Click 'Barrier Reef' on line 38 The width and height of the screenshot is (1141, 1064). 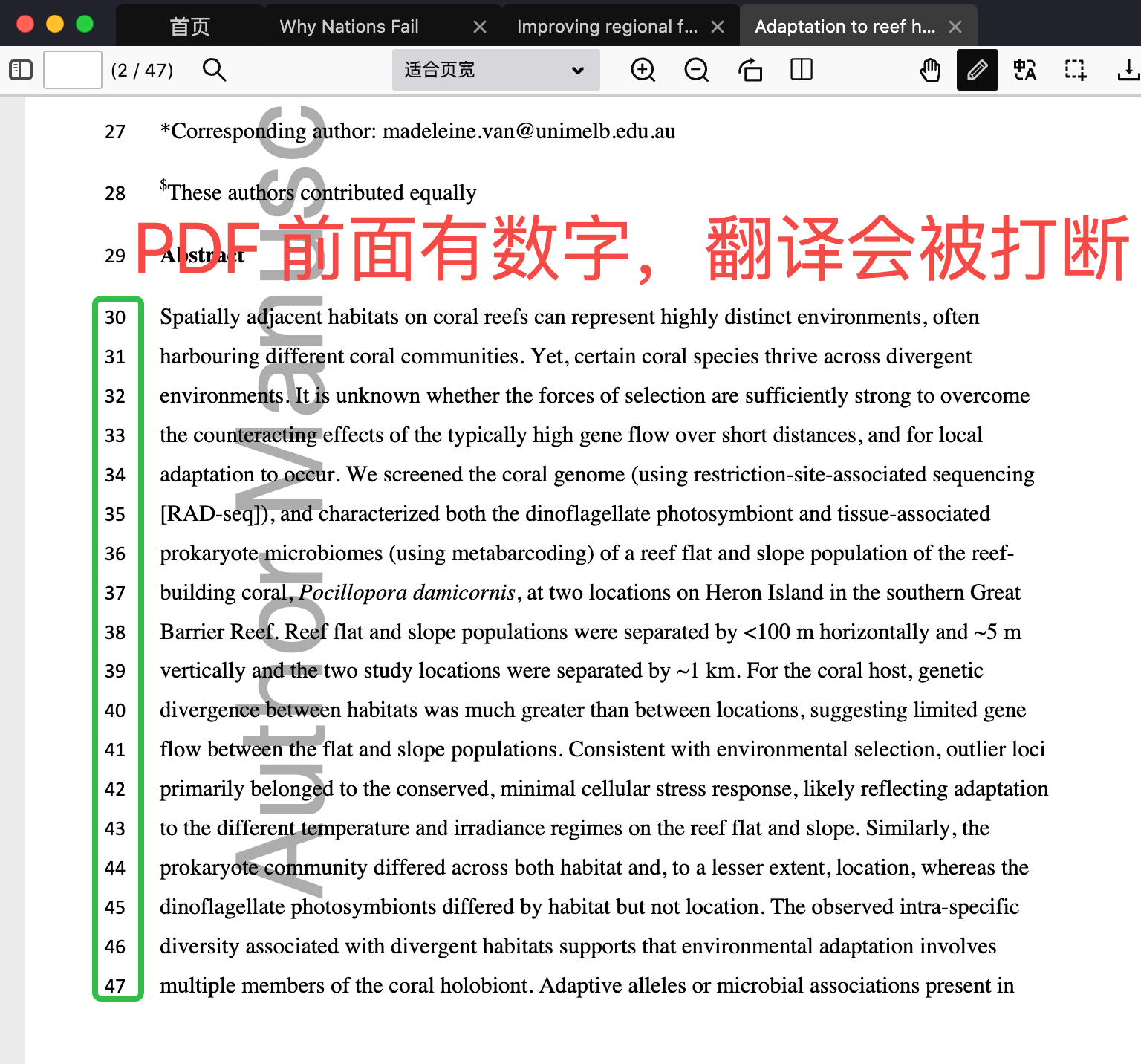pyautogui.click(x=217, y=632)
